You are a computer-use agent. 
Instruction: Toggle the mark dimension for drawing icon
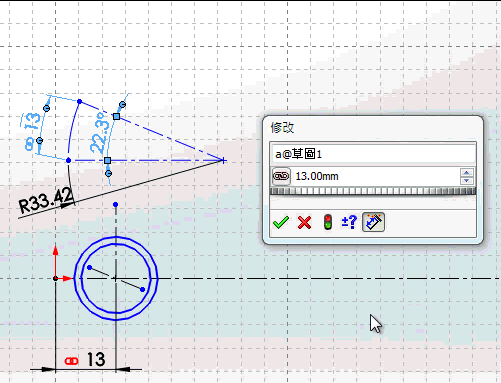pos(373,222)
